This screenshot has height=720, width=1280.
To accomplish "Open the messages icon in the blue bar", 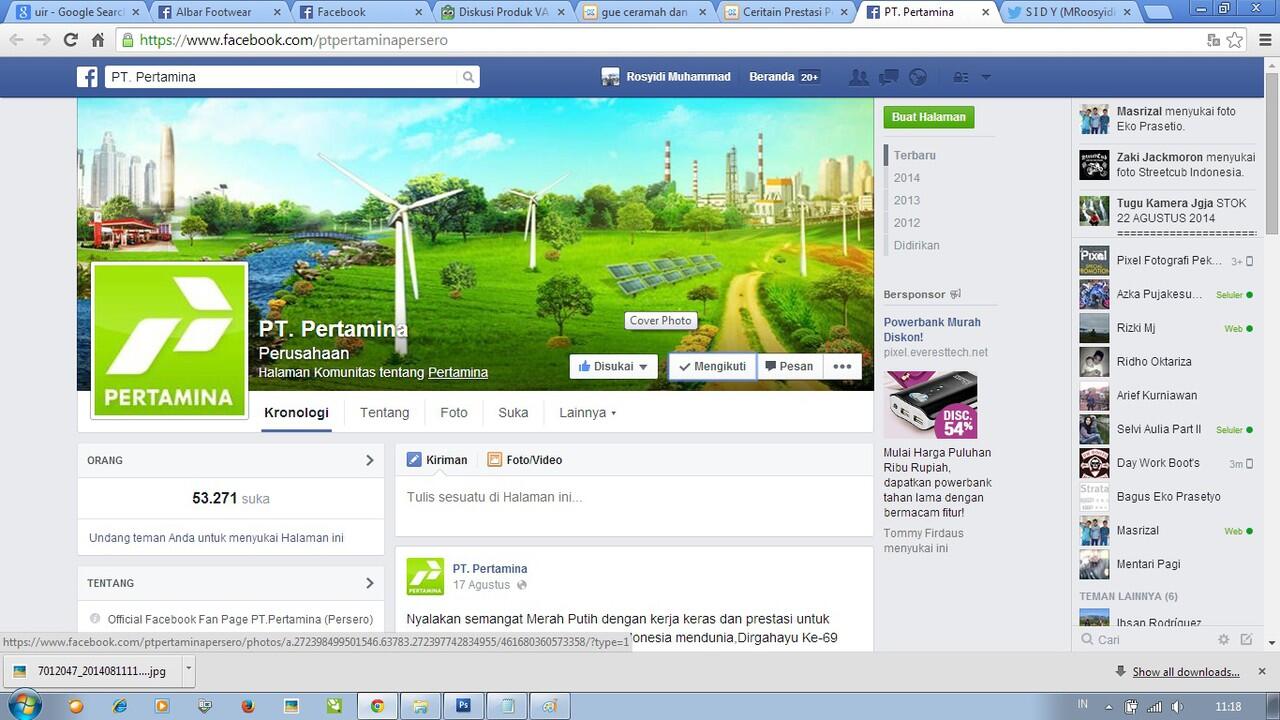I will coord(888,77).
